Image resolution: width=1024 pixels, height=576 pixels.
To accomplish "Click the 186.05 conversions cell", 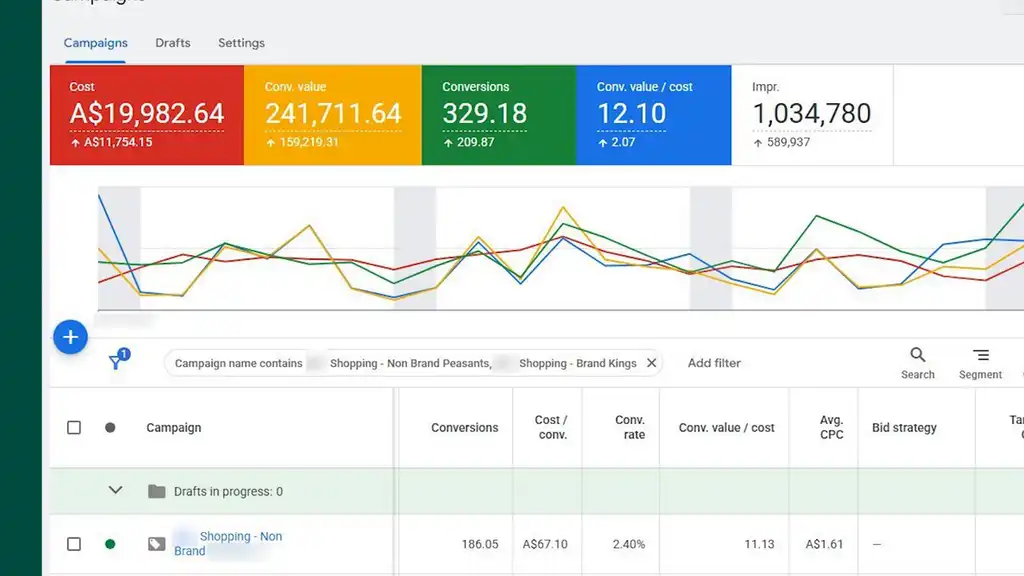I will [x=479, y=544].
